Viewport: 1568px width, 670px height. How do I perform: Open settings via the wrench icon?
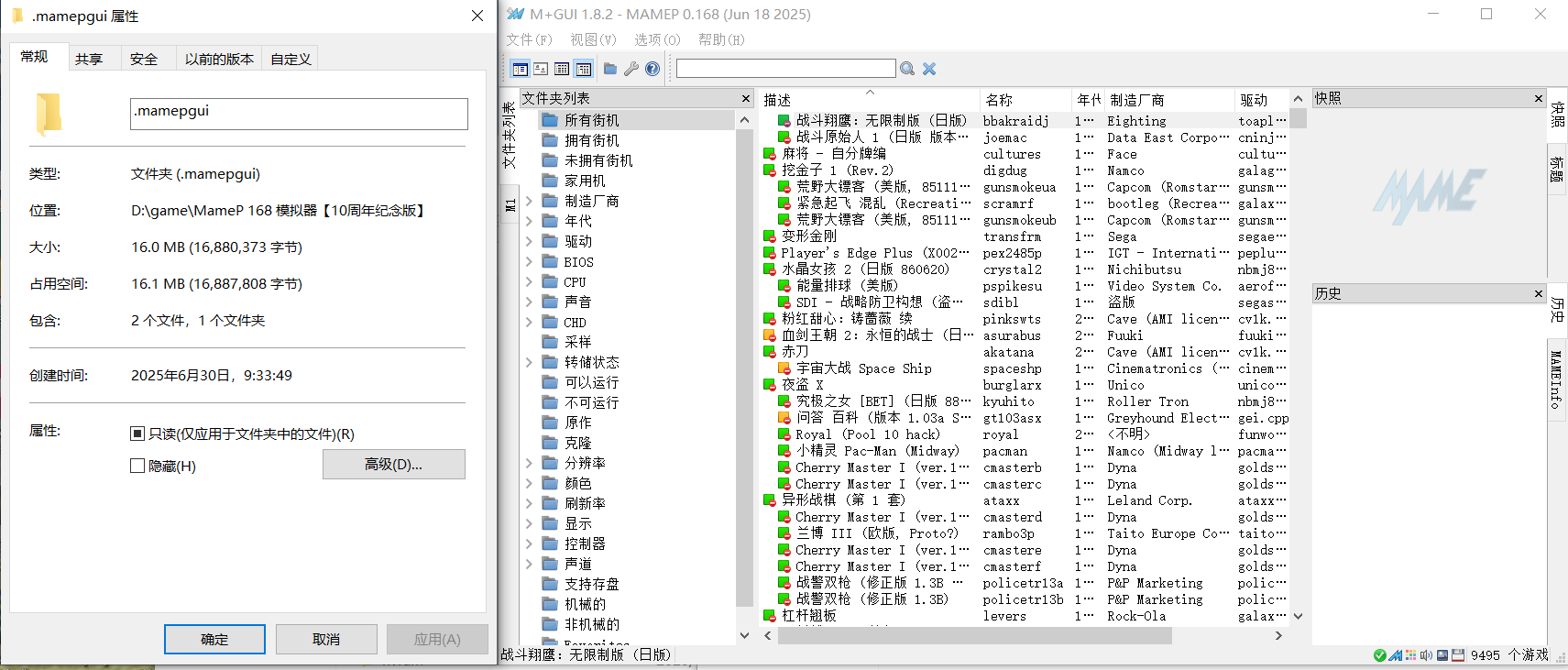(631, 69)
